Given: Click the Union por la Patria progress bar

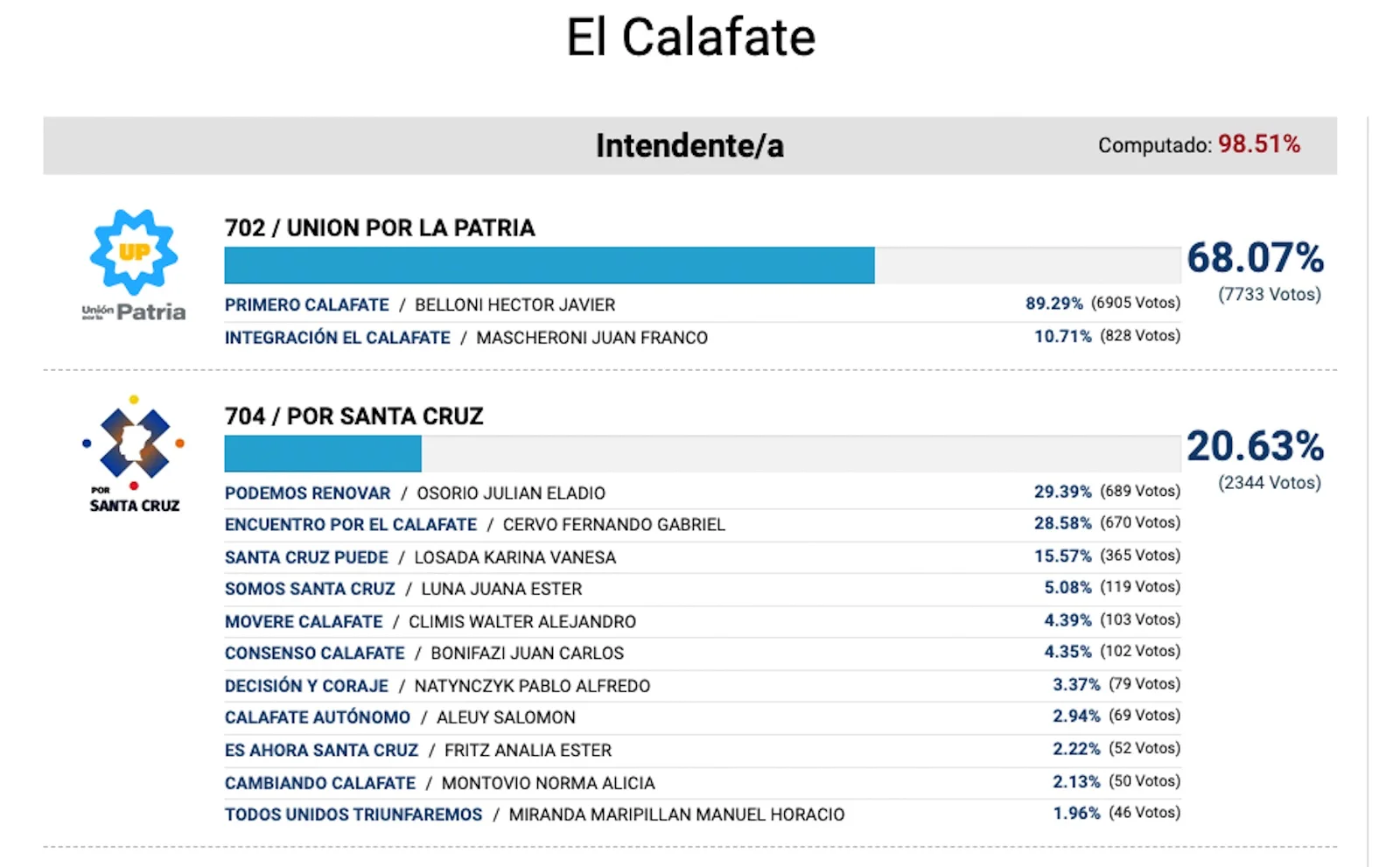Looking at the screenshot, I should click(x=703, y=265).
